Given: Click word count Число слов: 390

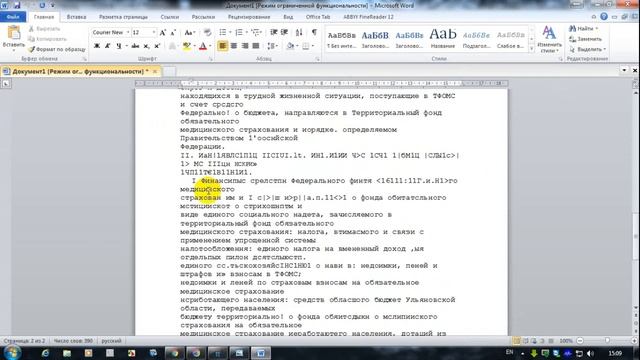Looking at the screenshot, I should [x=73, y=341].
